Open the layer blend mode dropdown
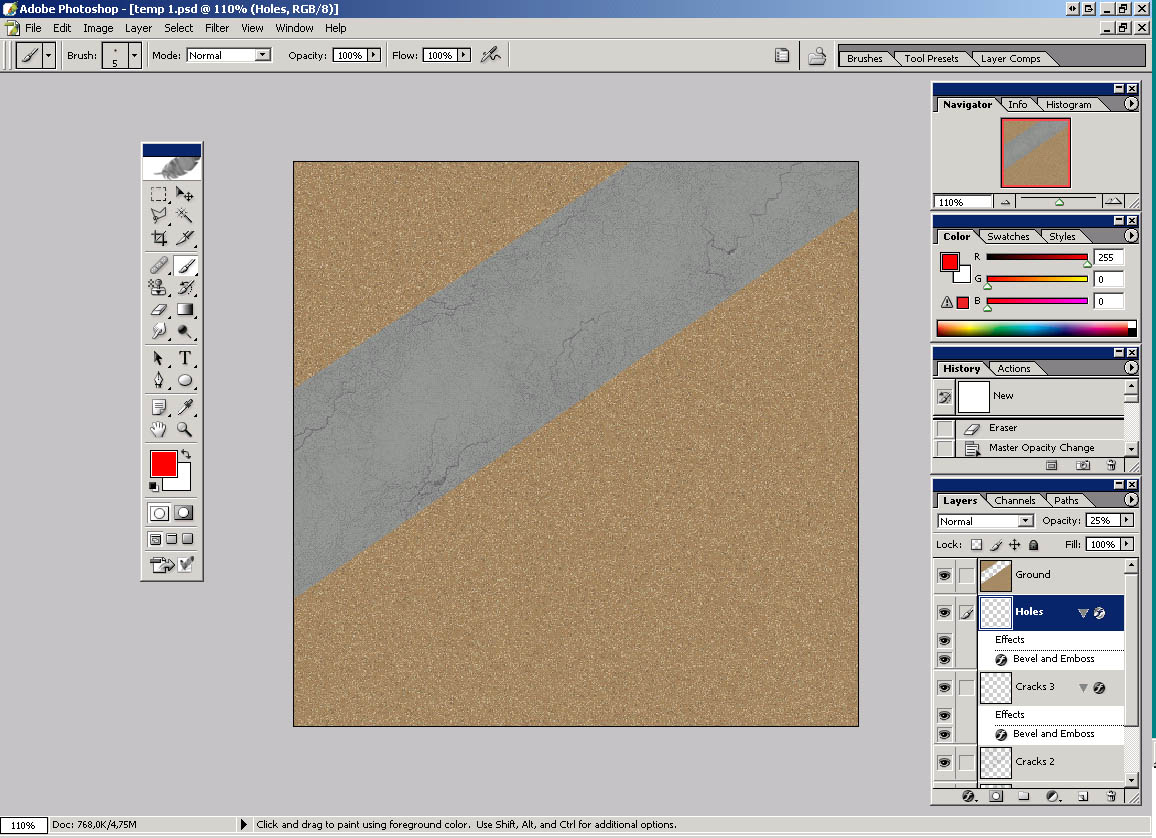 click(1025, 521)
